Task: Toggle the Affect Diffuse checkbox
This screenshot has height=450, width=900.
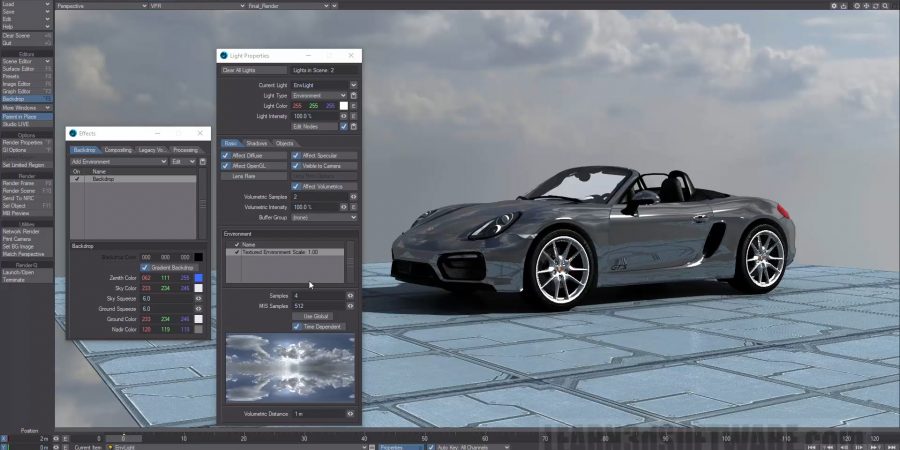Action: pos(226,156)
